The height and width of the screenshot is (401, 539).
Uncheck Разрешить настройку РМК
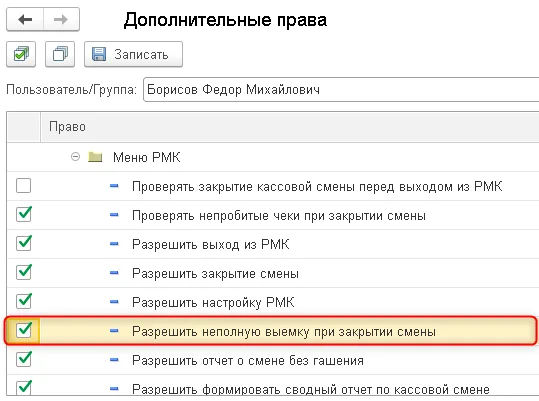(x=23, y=301)
